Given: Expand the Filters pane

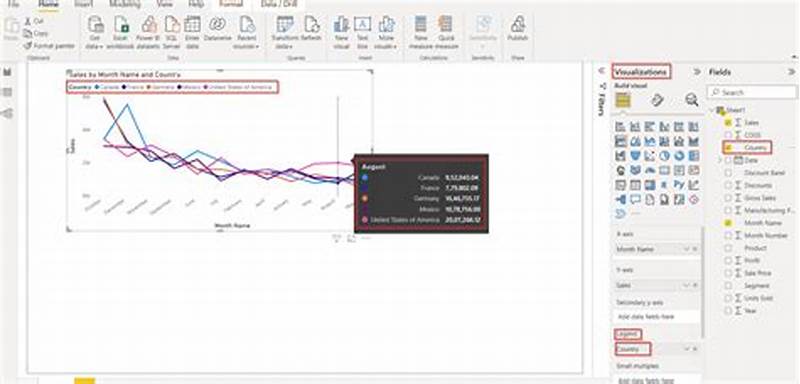Looking at the screenshot, I should pyautogui.click(x=601, y=71).
